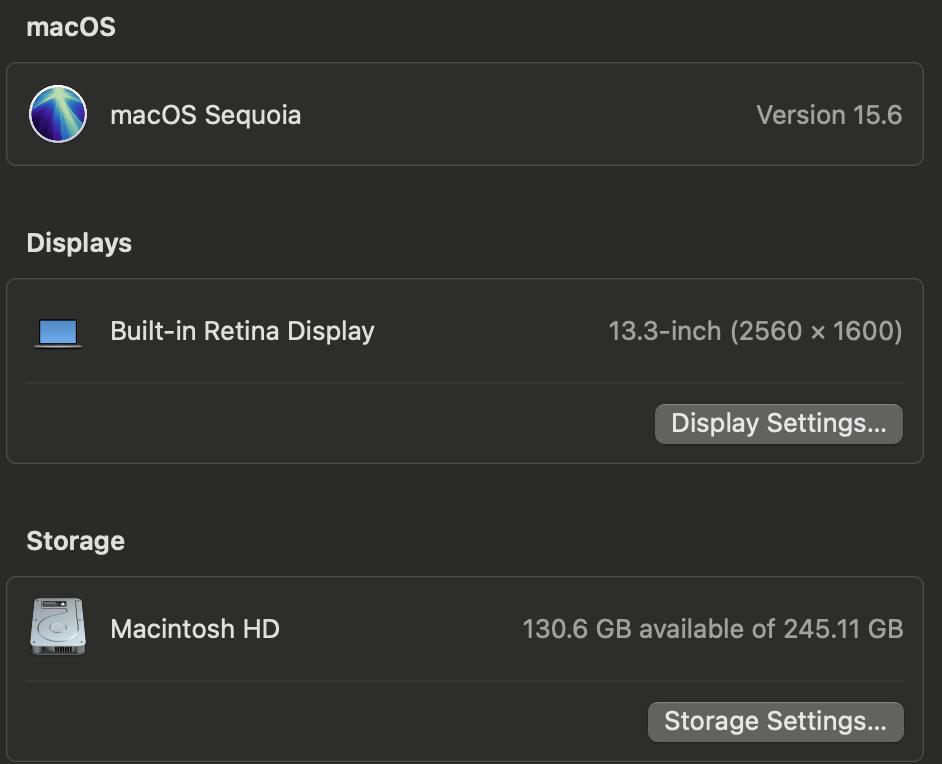This screenshot has height=764, width=942.
Task: Click the macOS Sequoia logo icon
Action: click(58, 114)
